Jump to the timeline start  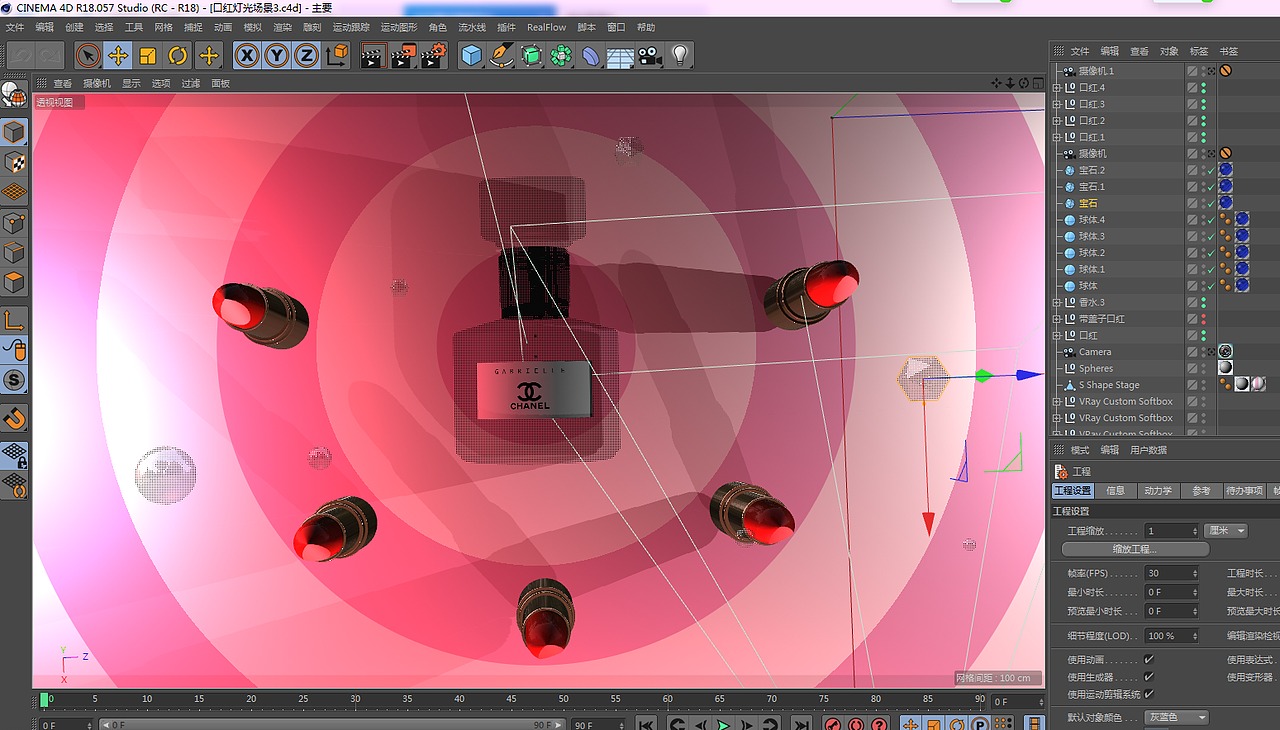pyautogui.click(x=647, y=724)
